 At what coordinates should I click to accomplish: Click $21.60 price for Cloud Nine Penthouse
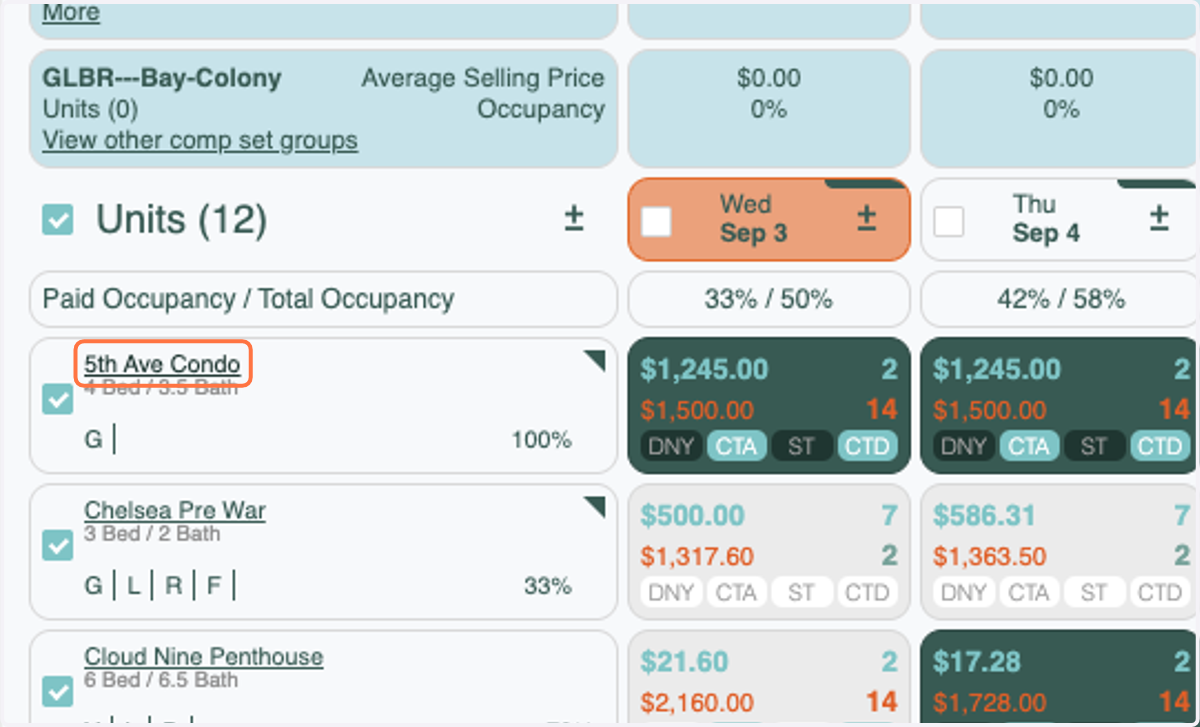click(685, 662)
